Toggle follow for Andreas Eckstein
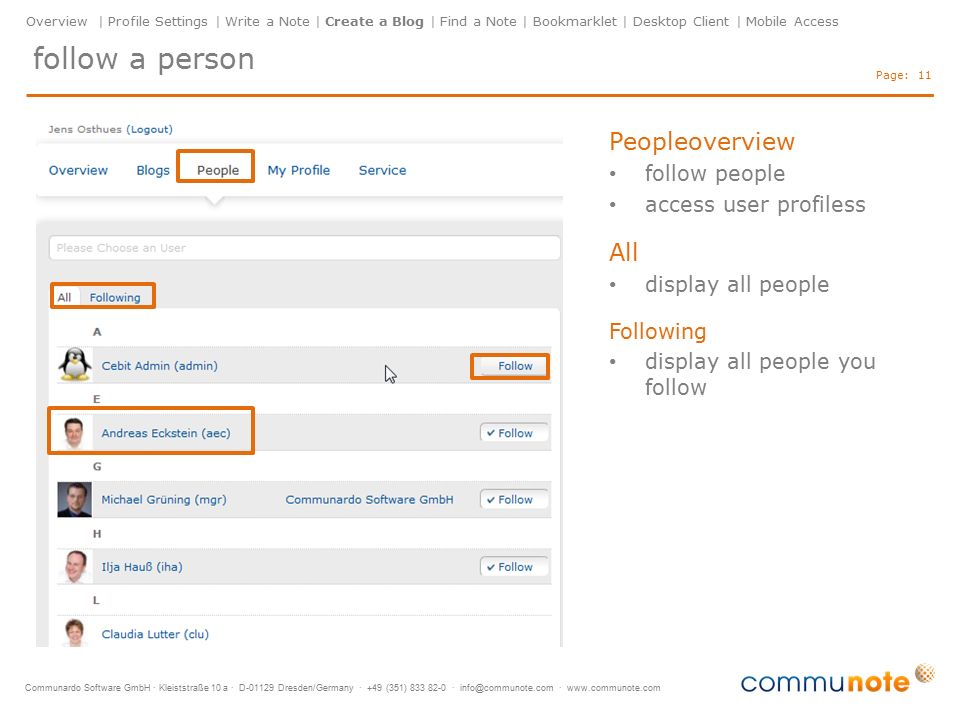 pos(513,433)
